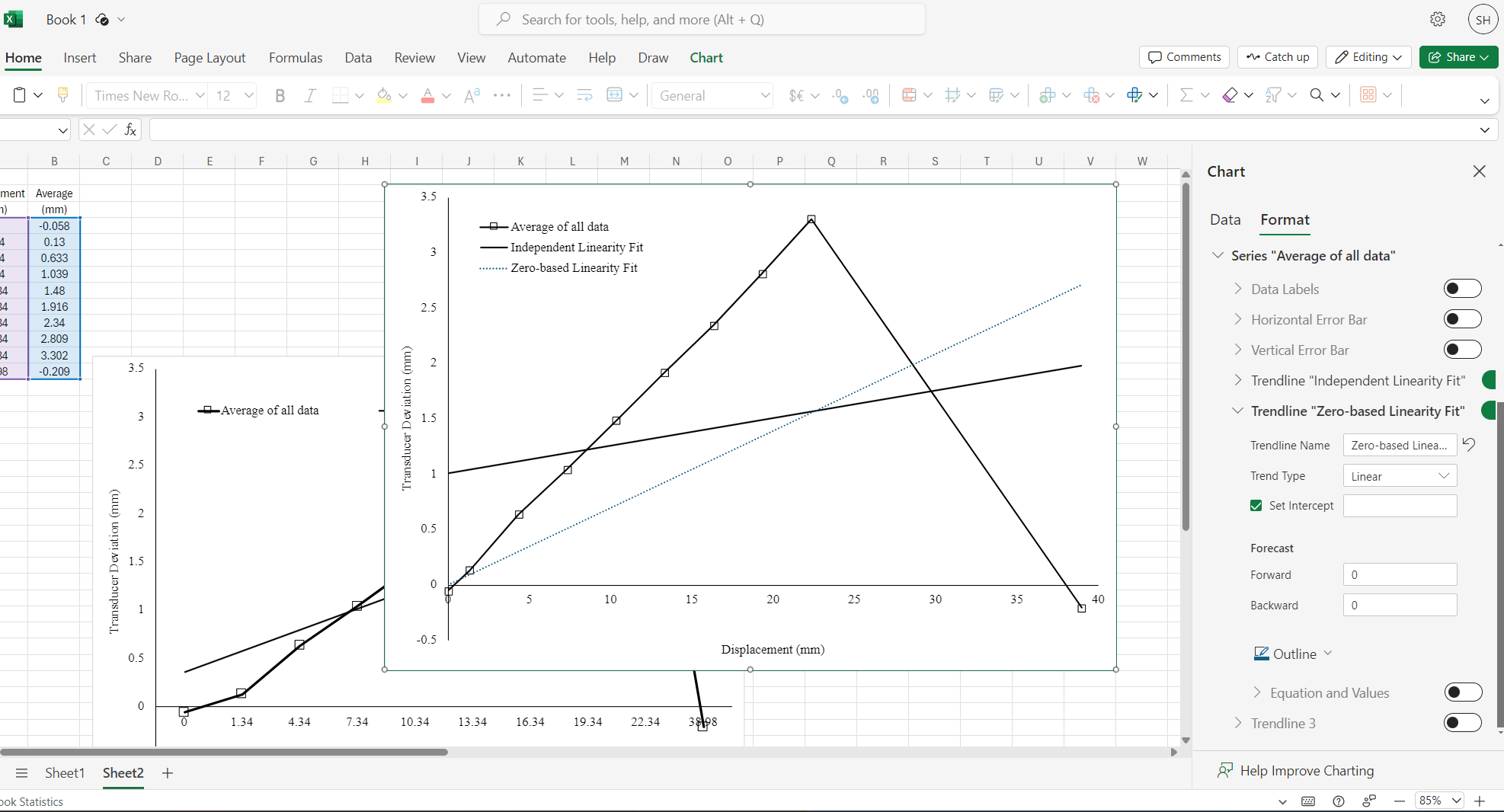Click the currency number format icon
The height and width of the screenshot is (812, 1504).
pos(796,95)
